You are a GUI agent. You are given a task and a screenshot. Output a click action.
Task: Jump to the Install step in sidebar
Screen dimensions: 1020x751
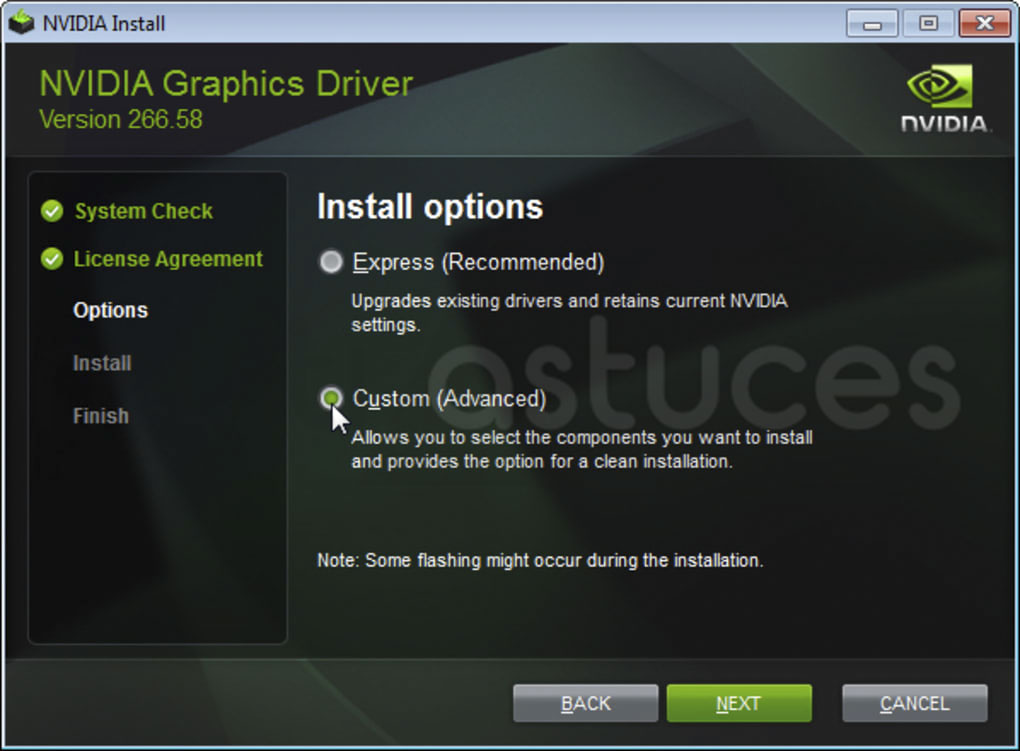[x=102, y=364]
